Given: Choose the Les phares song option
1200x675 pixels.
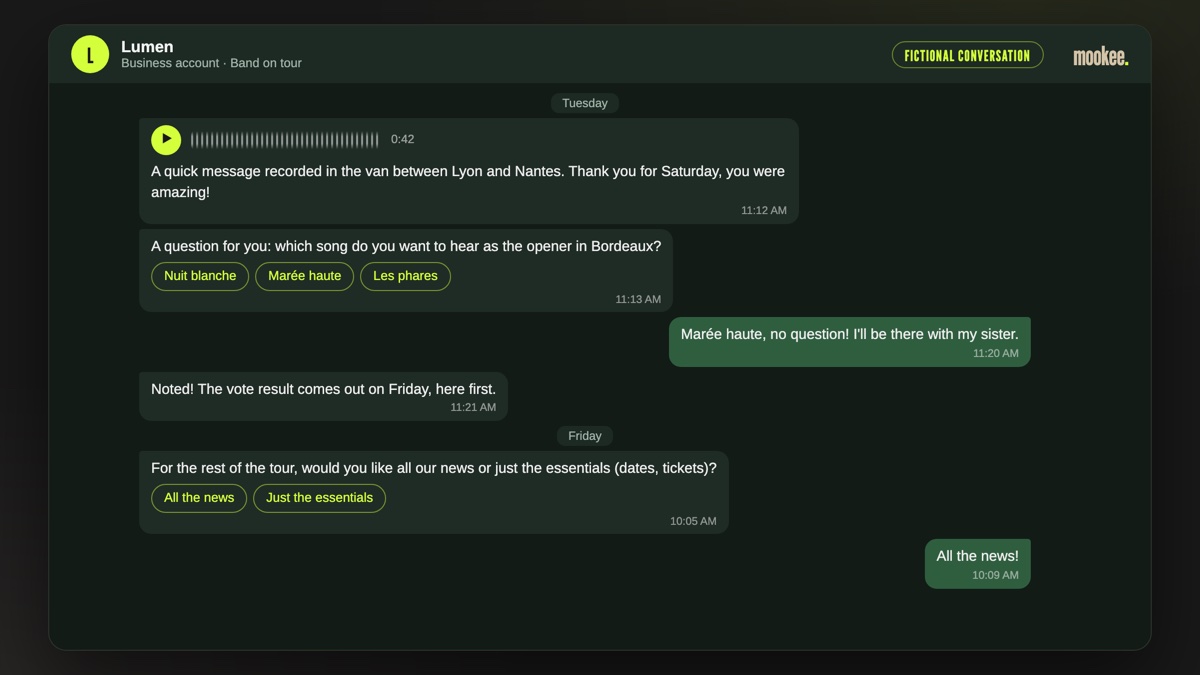Looking at the screenshot, I should click(x=405, y=276).
